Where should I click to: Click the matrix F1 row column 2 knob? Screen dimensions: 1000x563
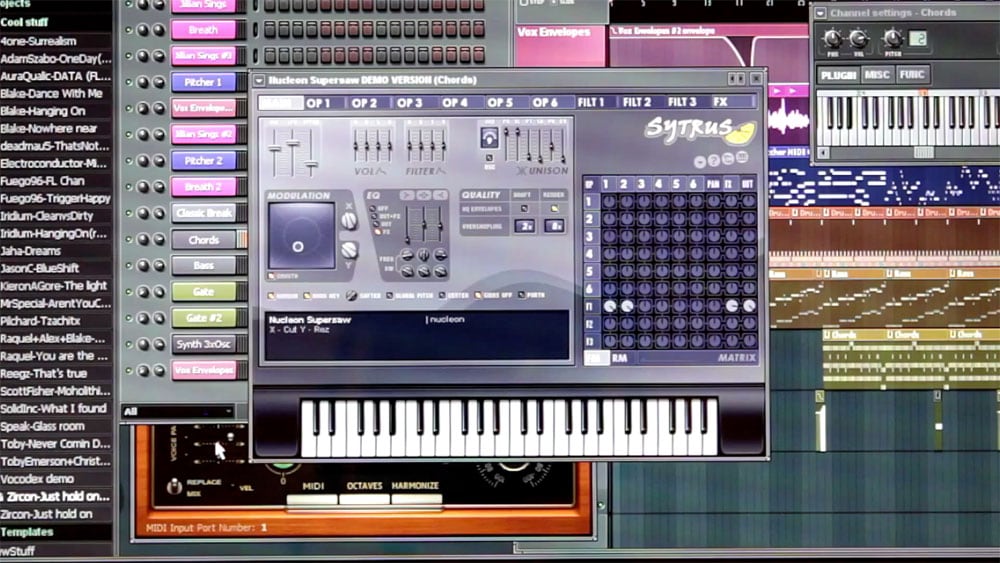pyautogui.click(x=627, y=307)
